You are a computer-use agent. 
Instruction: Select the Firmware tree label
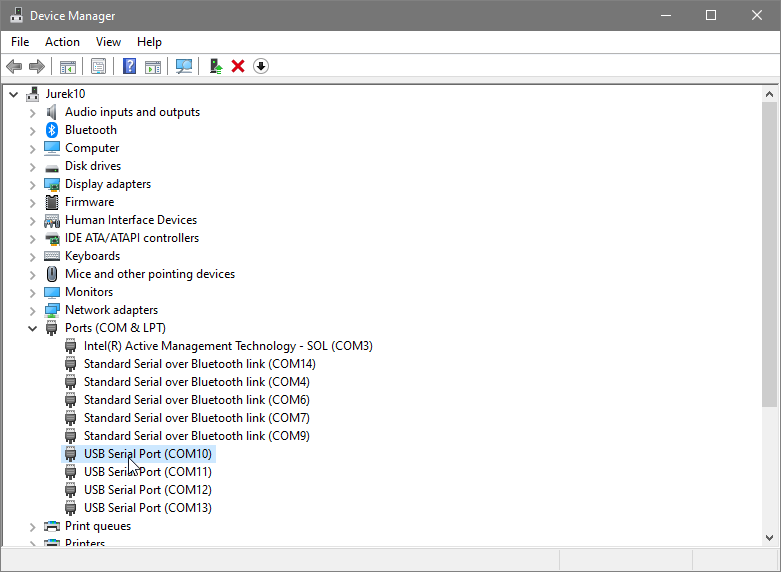[x=90, y=202]
